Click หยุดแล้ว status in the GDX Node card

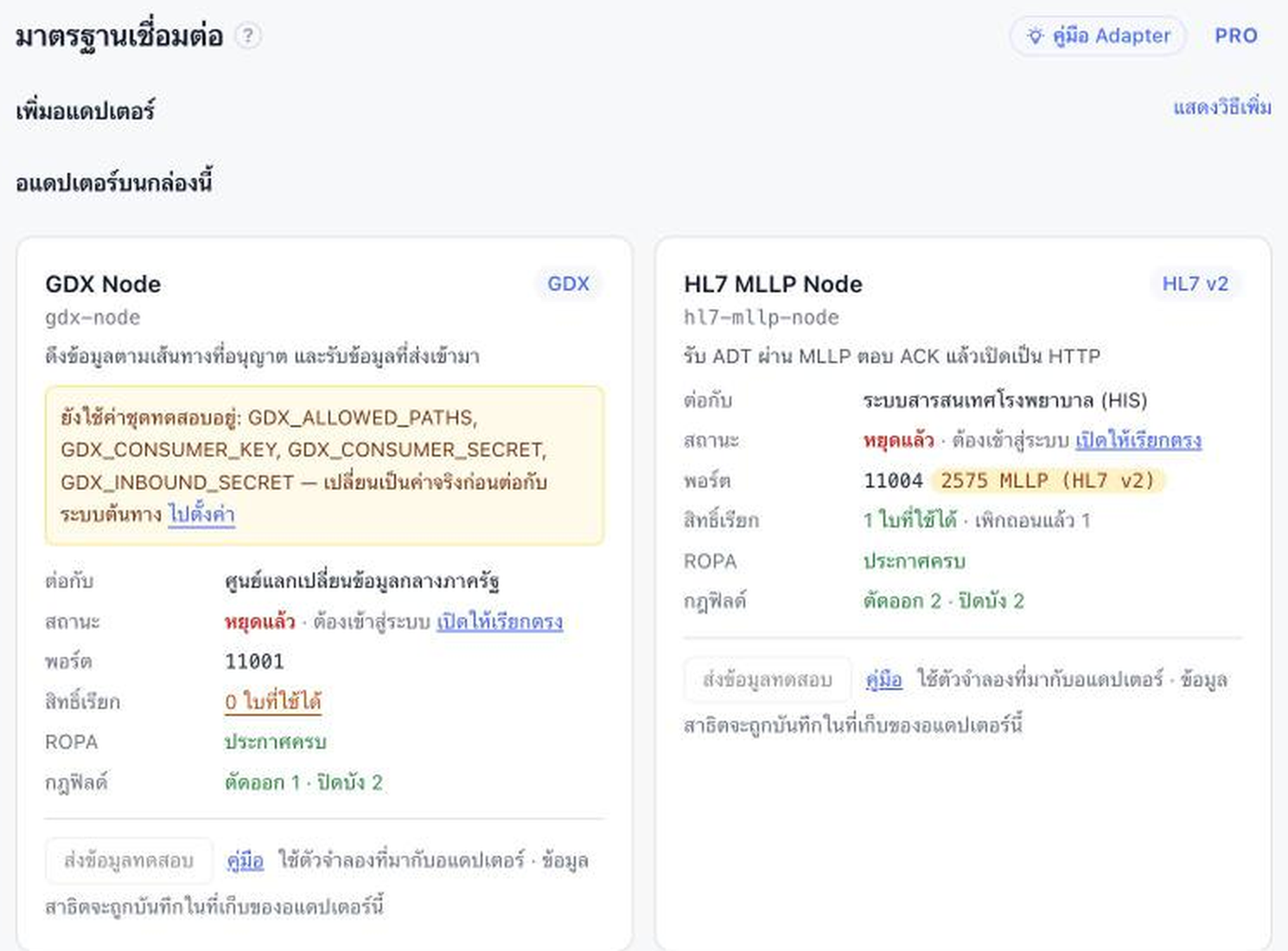[x=260, y=622]
